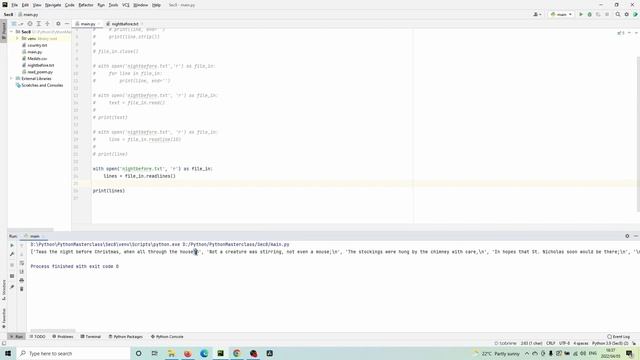
Task: Select opened file locate target icon
Action: 30,24
